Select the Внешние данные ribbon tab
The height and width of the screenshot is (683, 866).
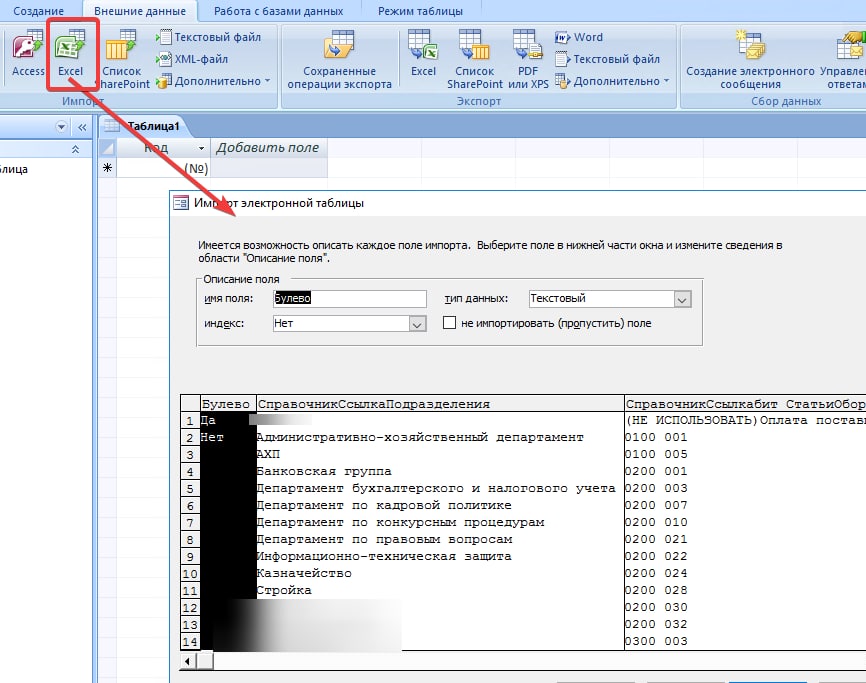(x=140, y=11)
